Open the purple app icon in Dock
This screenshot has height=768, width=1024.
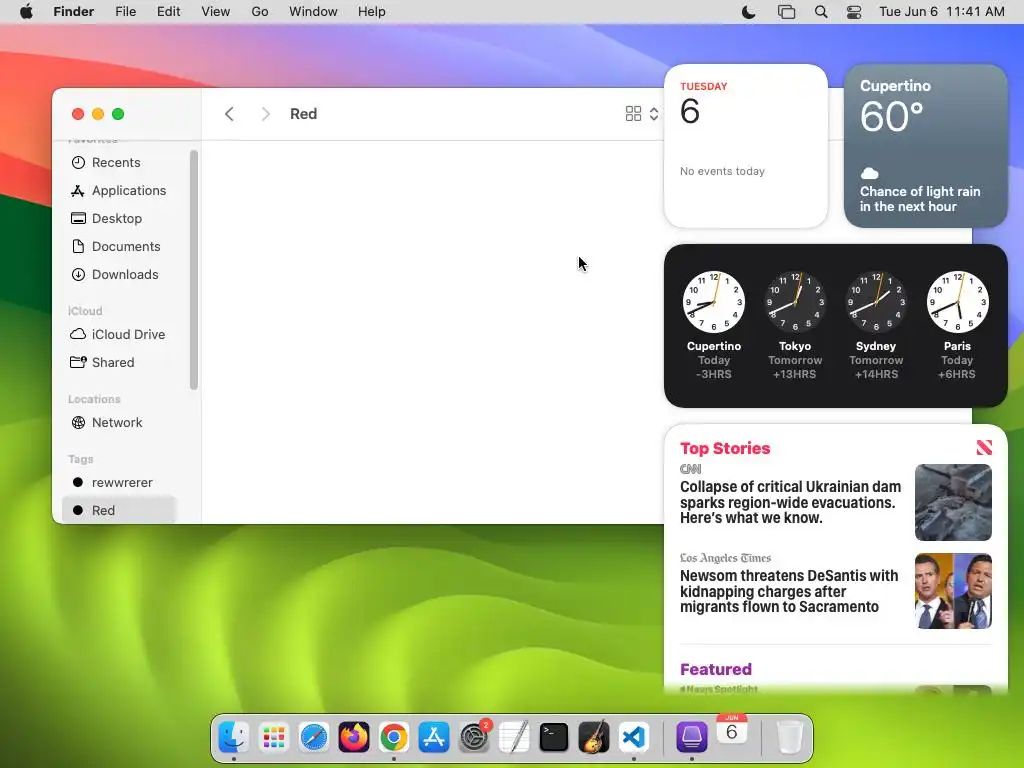(692, 737)
